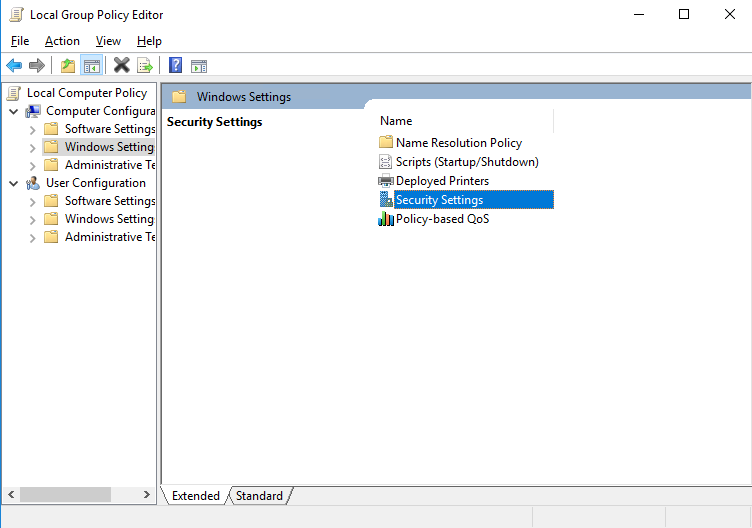Image resolution: width=752 pixels, height=528 pixels.
Task: Switch to the Standard tab
Action: (x=259, y=496)
